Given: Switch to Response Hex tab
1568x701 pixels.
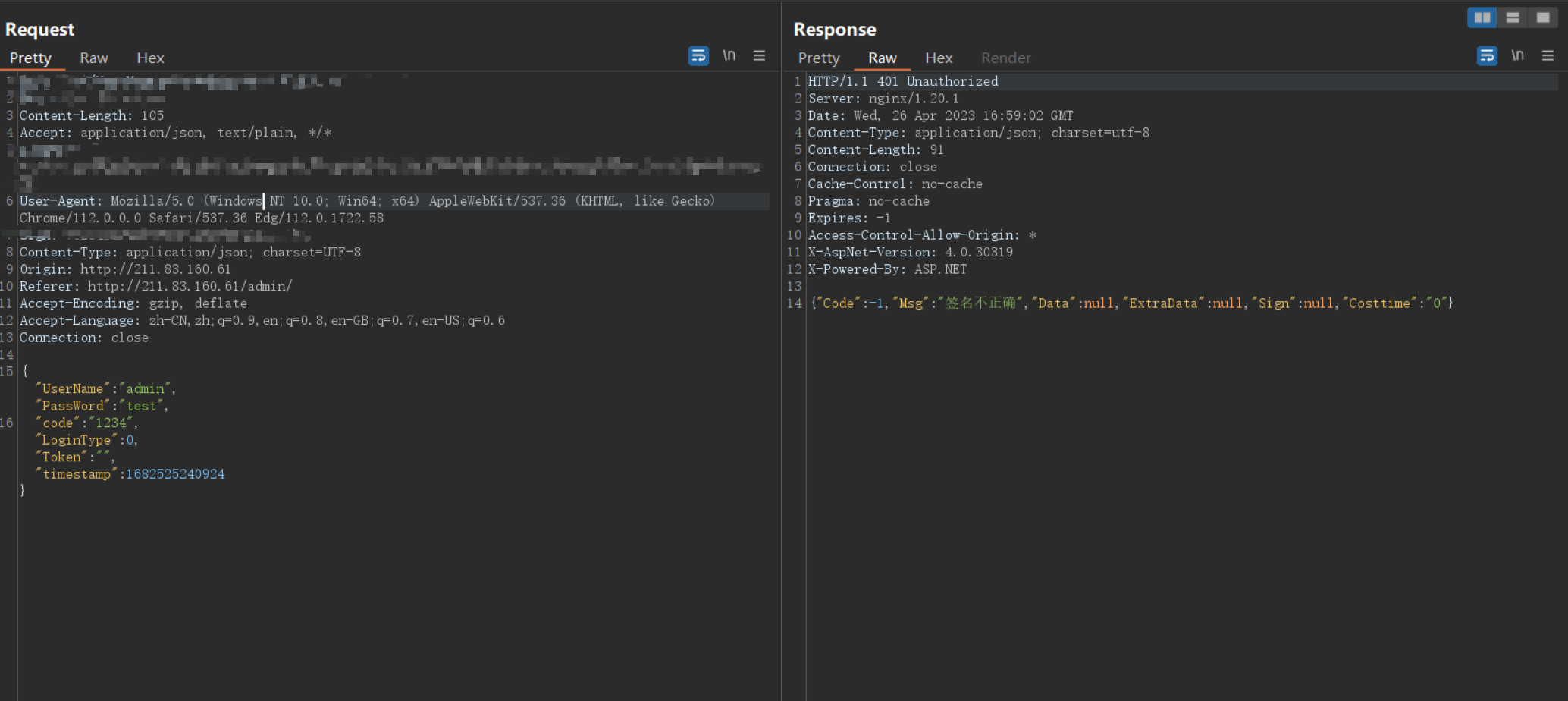Looking at the screenshot, I should [939, 58].
